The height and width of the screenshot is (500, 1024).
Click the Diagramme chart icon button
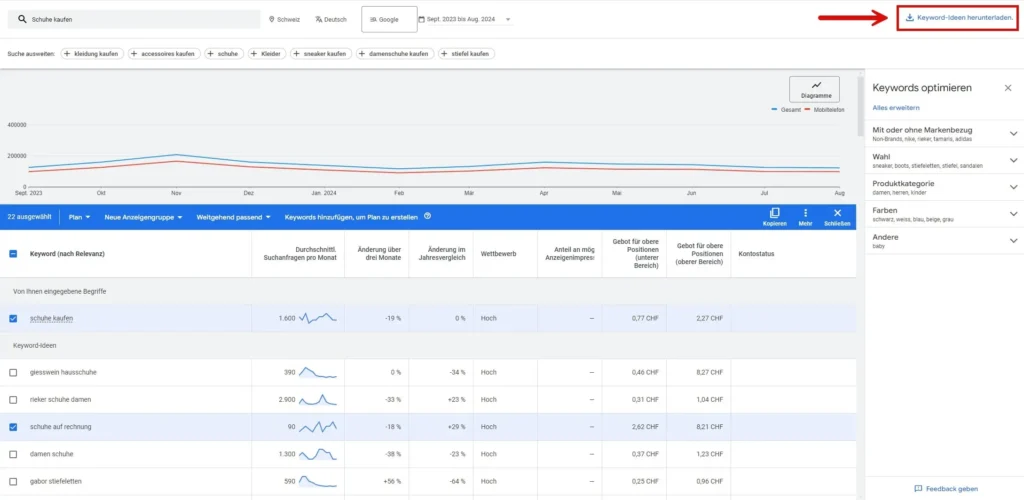click(x=815, y=88)
